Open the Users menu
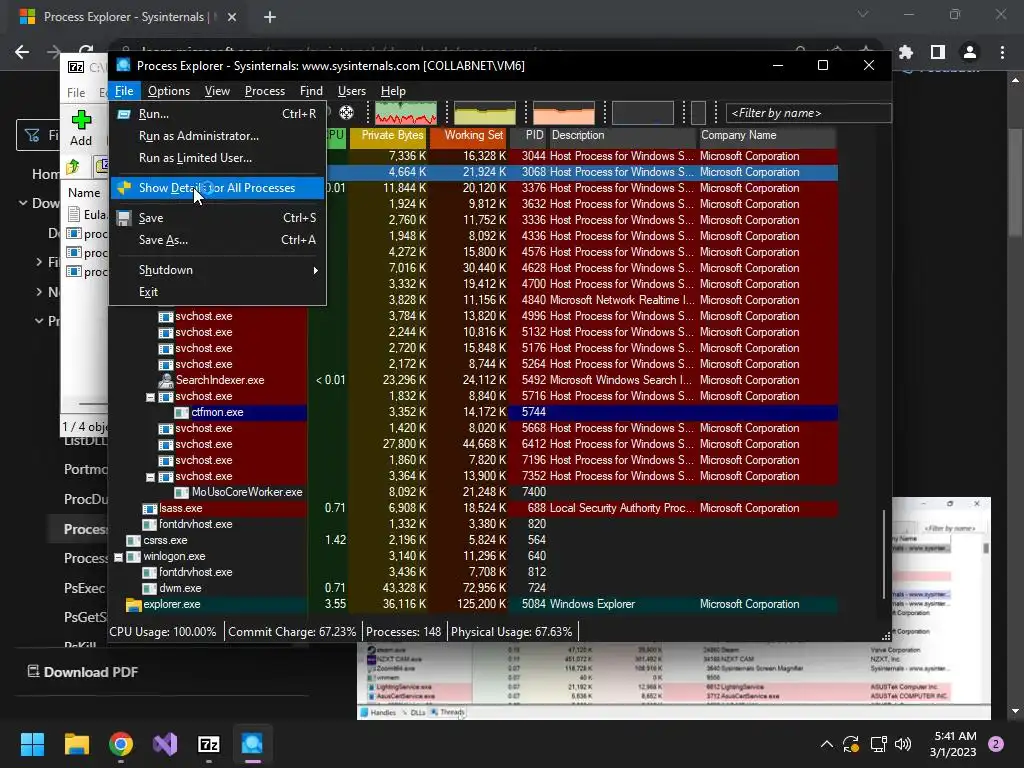The image size is (1024, 768). pyautogui.click(x=351, y=91)
